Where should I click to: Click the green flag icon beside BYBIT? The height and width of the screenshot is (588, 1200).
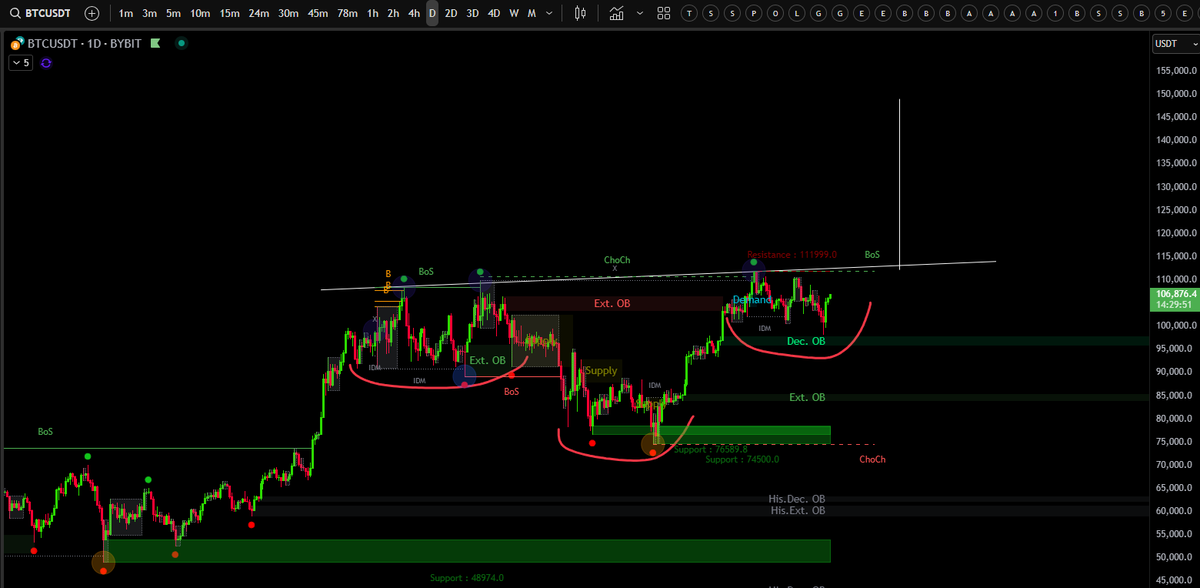click(x=154, y=44)
